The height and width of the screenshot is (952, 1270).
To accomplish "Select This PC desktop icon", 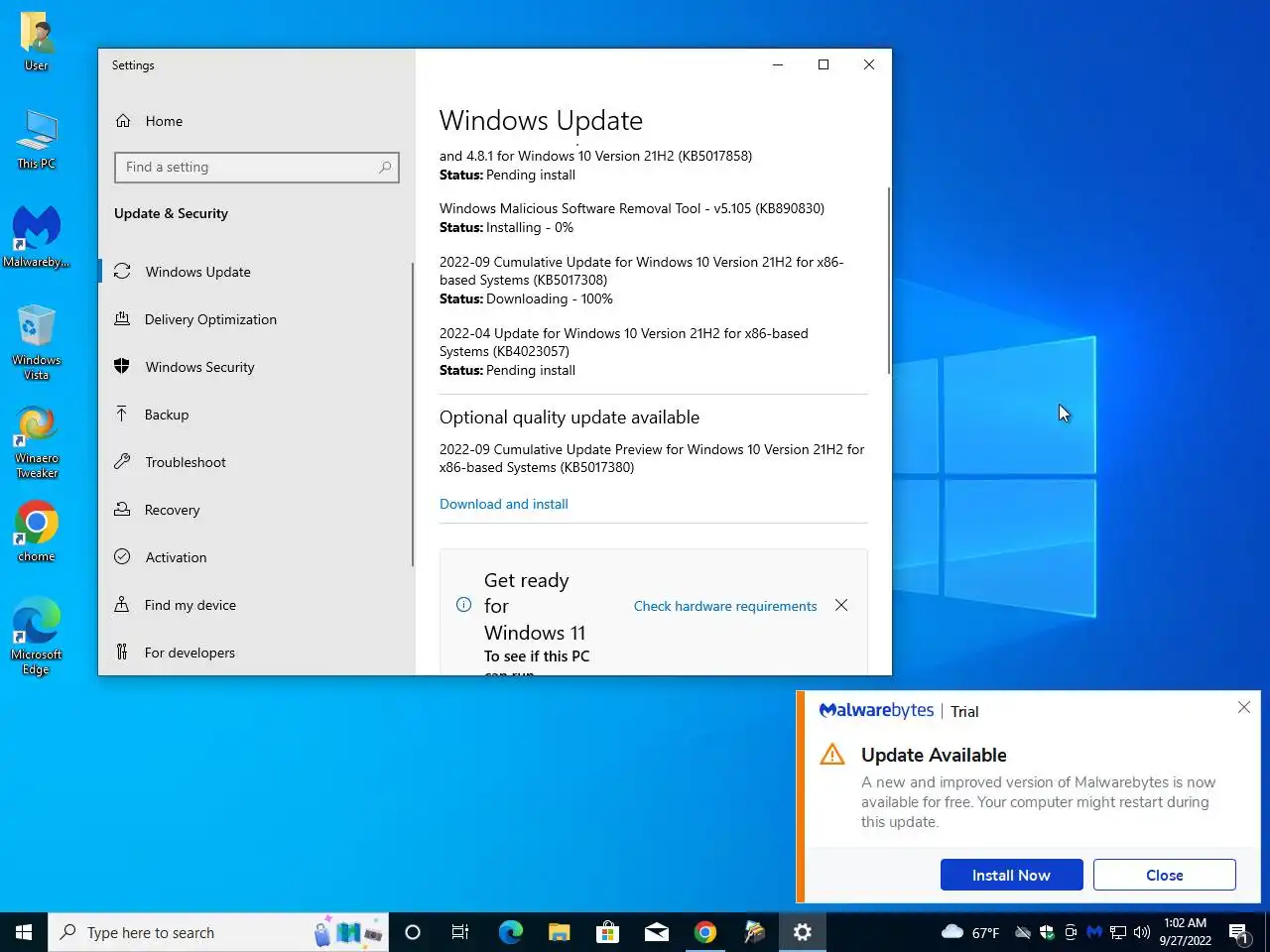I will 37,139.
